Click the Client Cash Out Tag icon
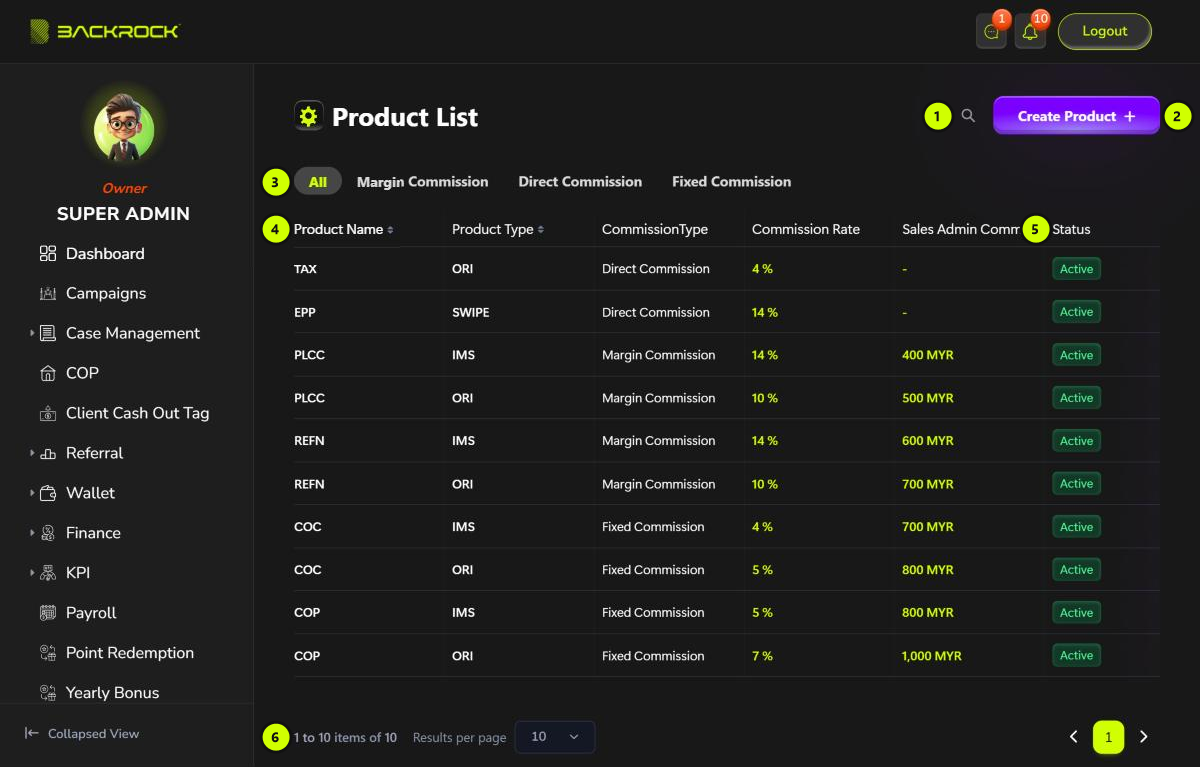Image resolution: width=1200 pixels, height=767 pixels. point(48,414)
